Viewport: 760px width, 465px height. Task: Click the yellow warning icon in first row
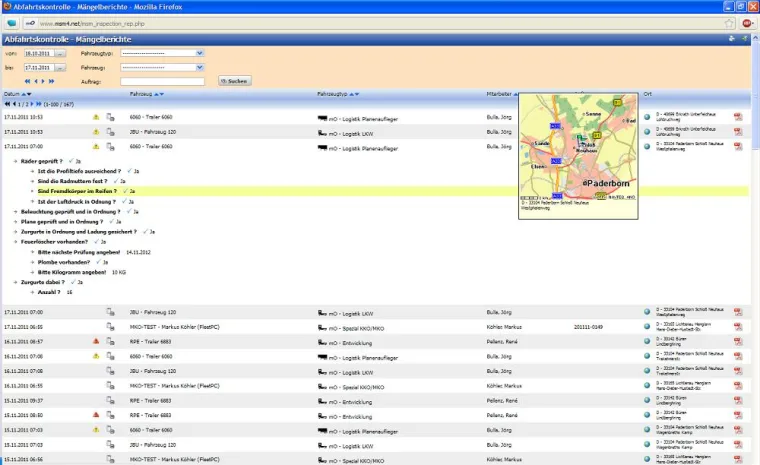tap(96, 117)
